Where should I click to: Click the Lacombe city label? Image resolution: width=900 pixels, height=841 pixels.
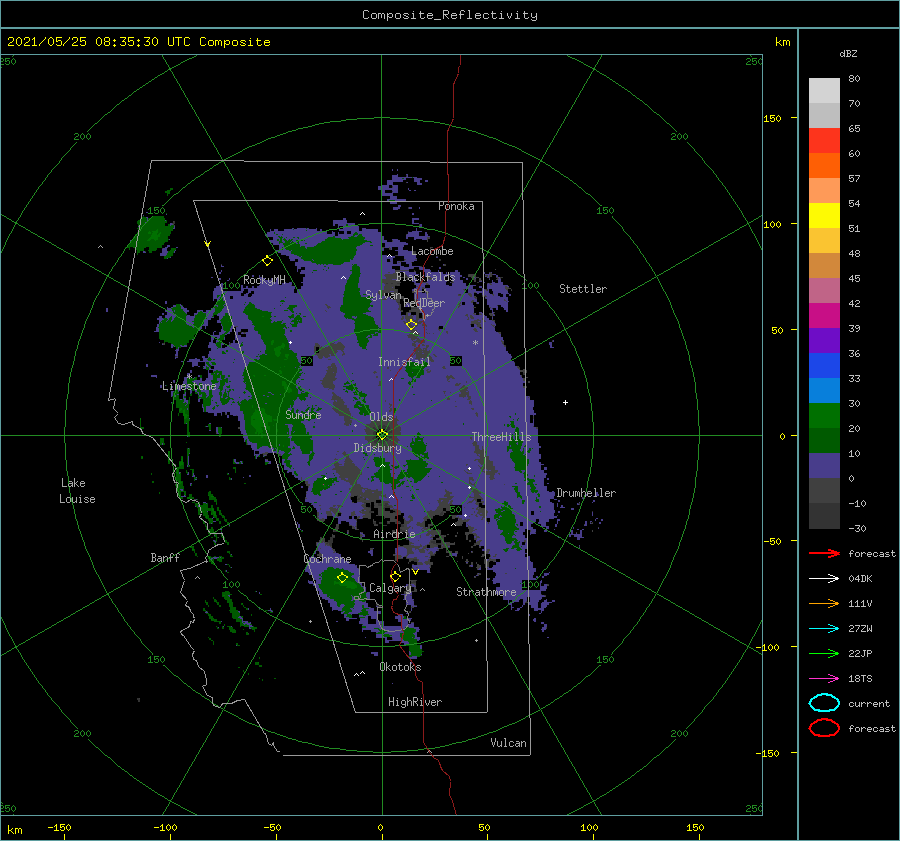(x=432, y=251)
